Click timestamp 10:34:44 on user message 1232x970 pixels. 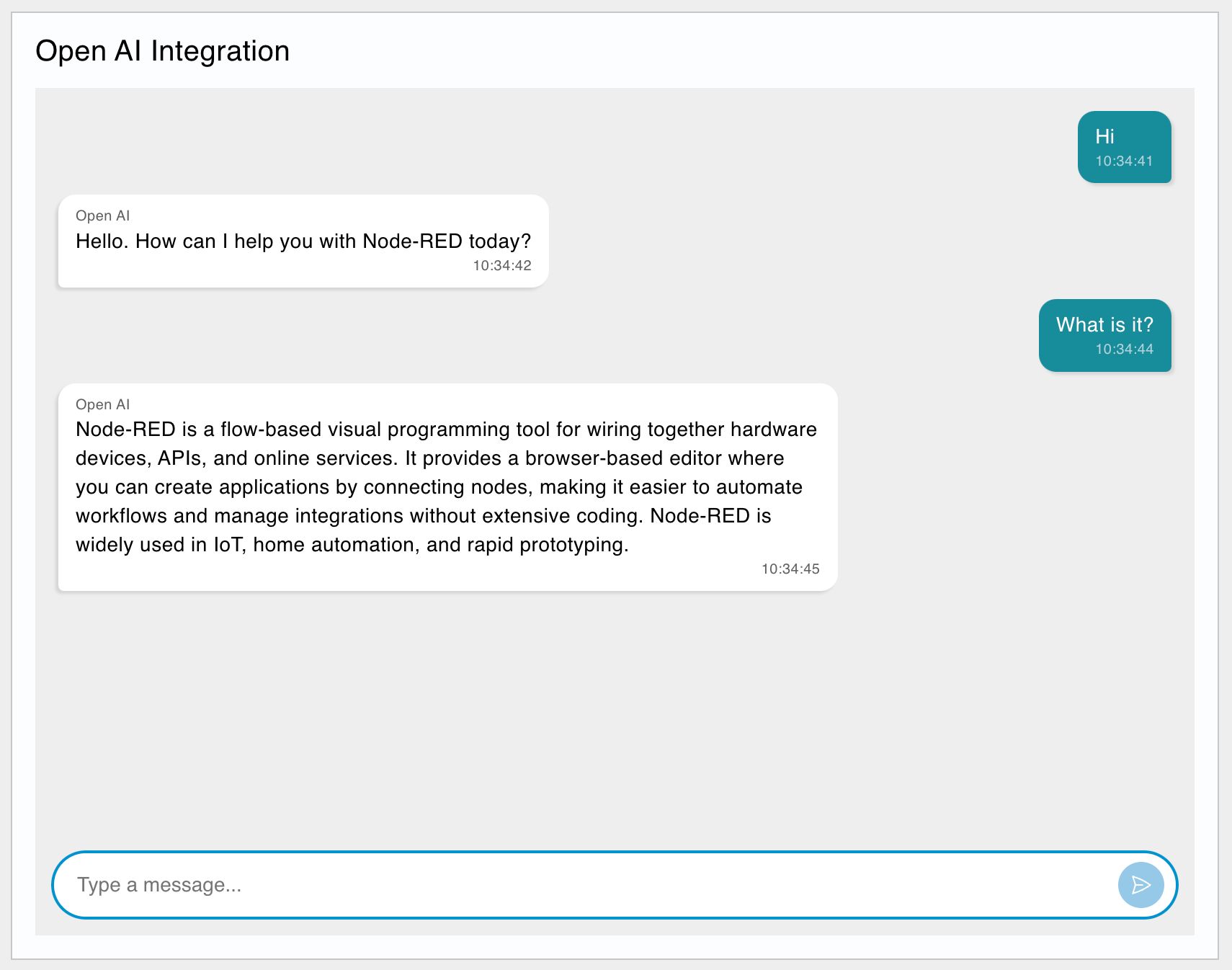(x=1124, y=349)
